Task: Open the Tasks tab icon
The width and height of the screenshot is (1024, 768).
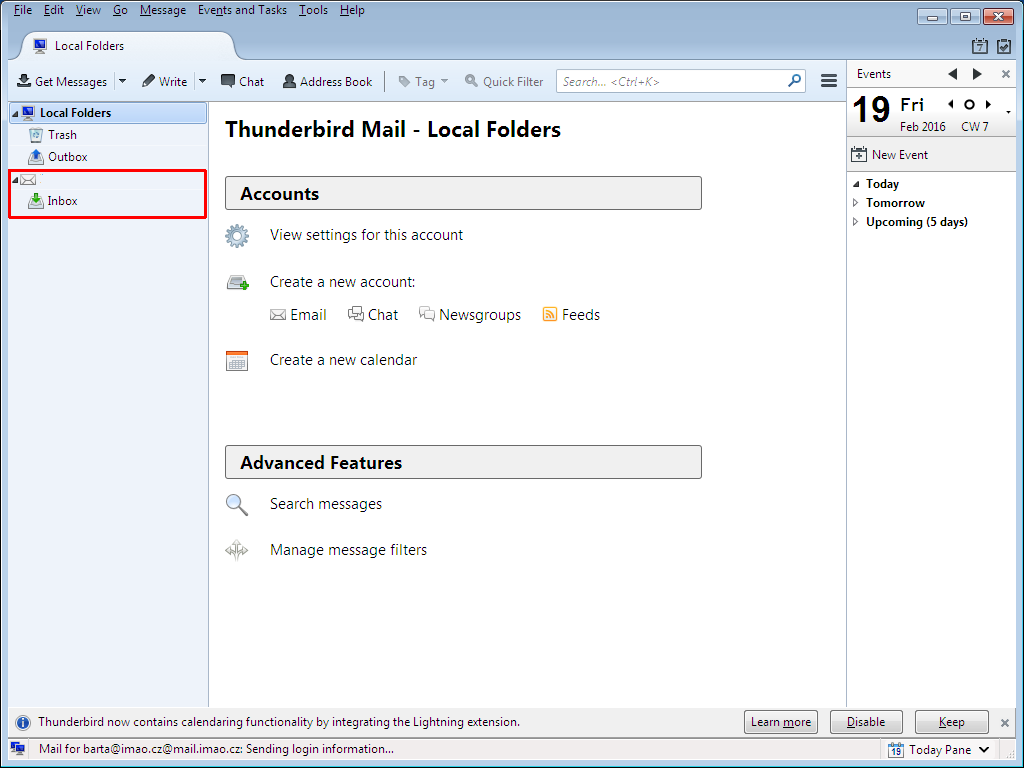Action: coord(1004,46)
